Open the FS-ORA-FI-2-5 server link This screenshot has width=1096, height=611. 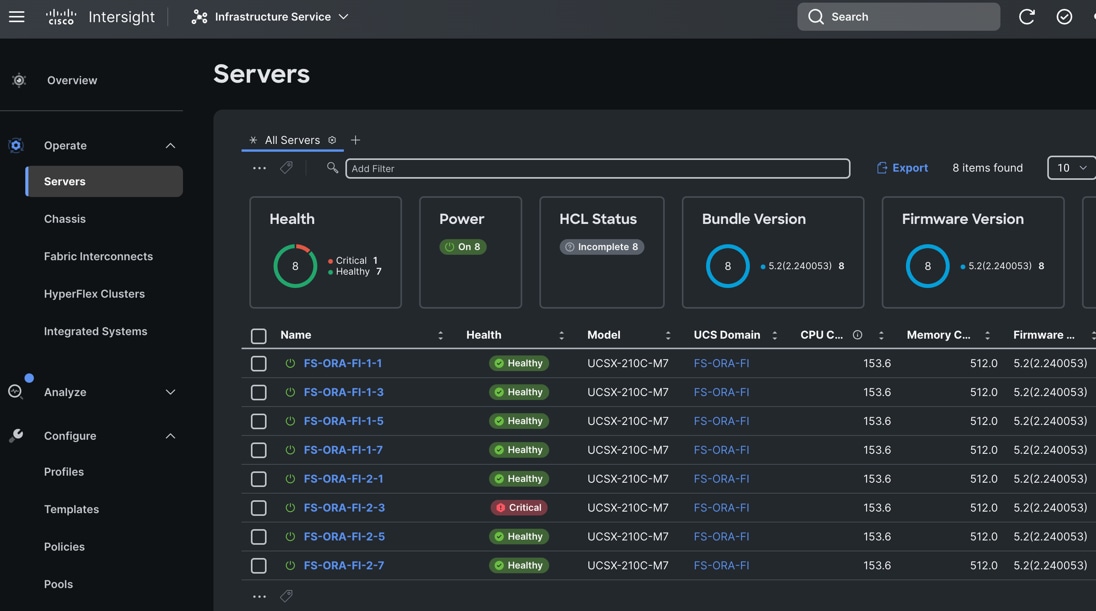point(344,537)
